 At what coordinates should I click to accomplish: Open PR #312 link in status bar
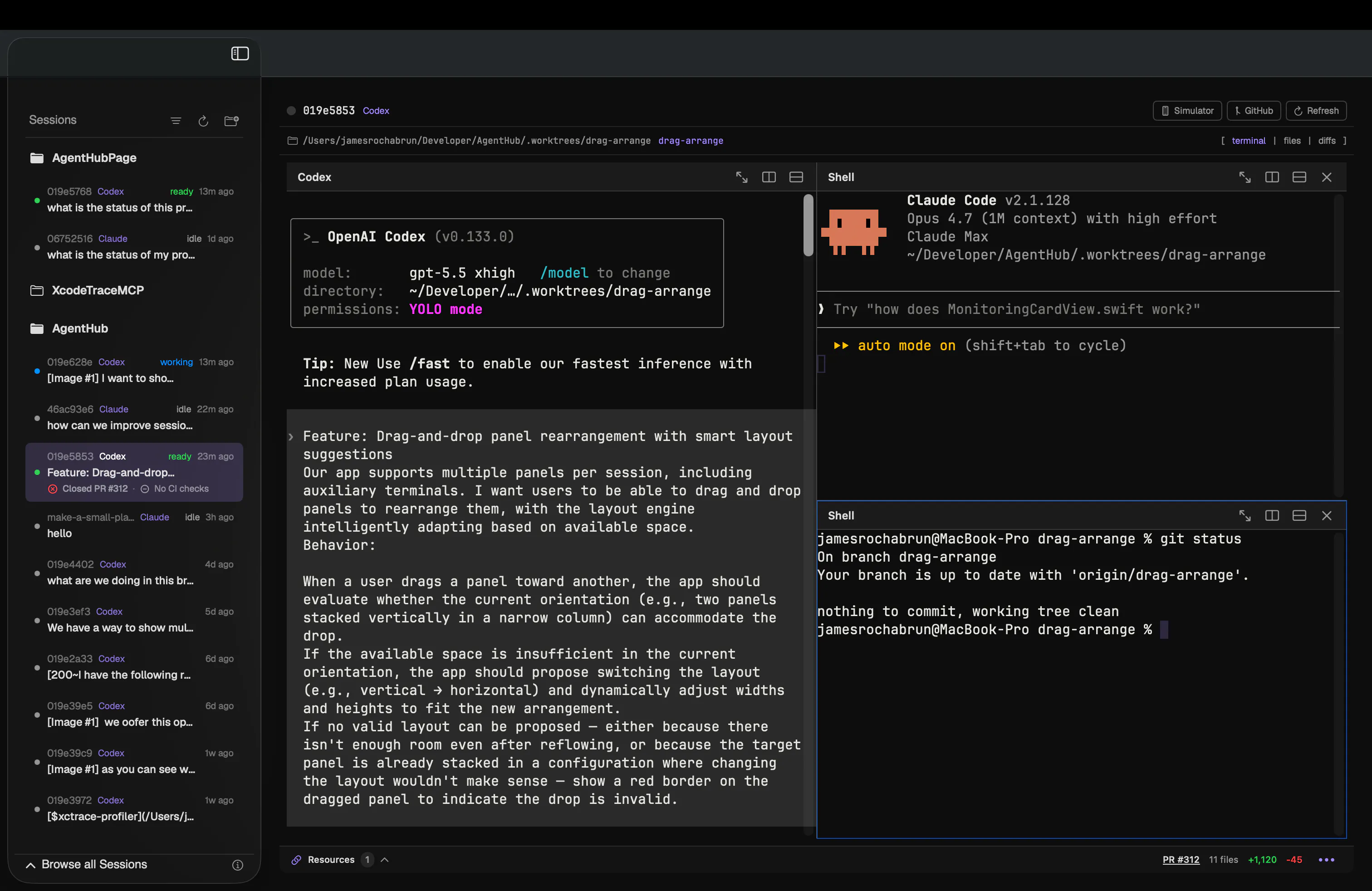[1181, 860]
